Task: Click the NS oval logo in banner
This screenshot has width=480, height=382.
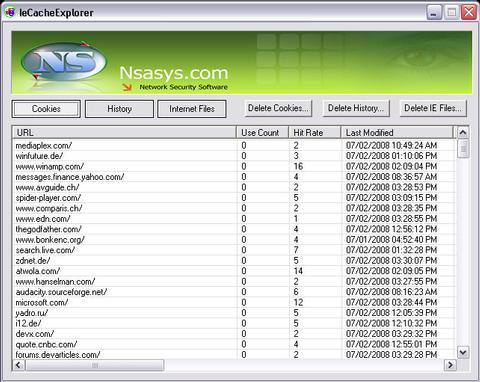Action: click(64, 62)
